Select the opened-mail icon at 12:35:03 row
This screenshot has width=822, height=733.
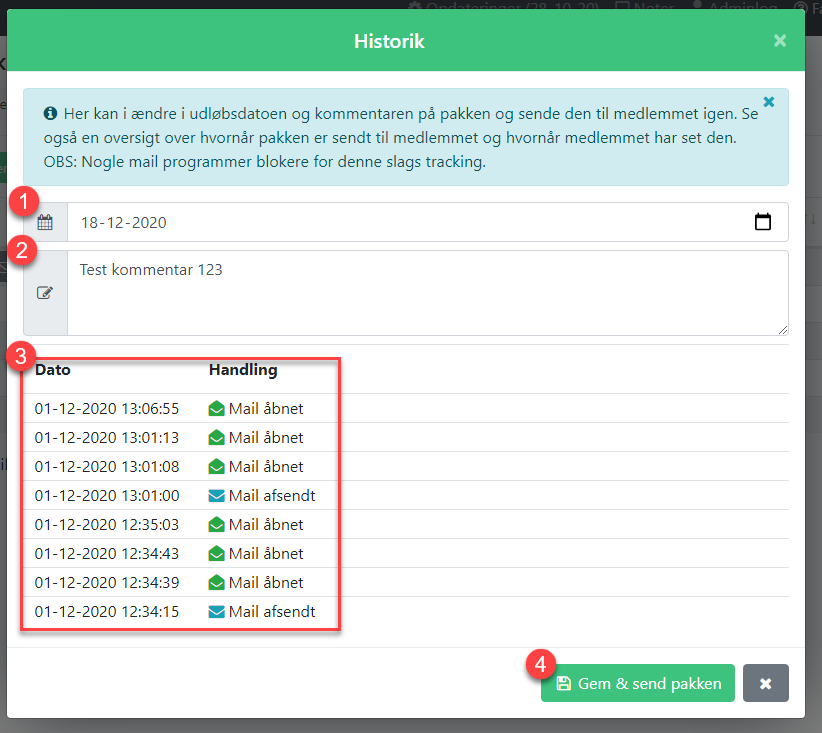[x=217, y=524]
